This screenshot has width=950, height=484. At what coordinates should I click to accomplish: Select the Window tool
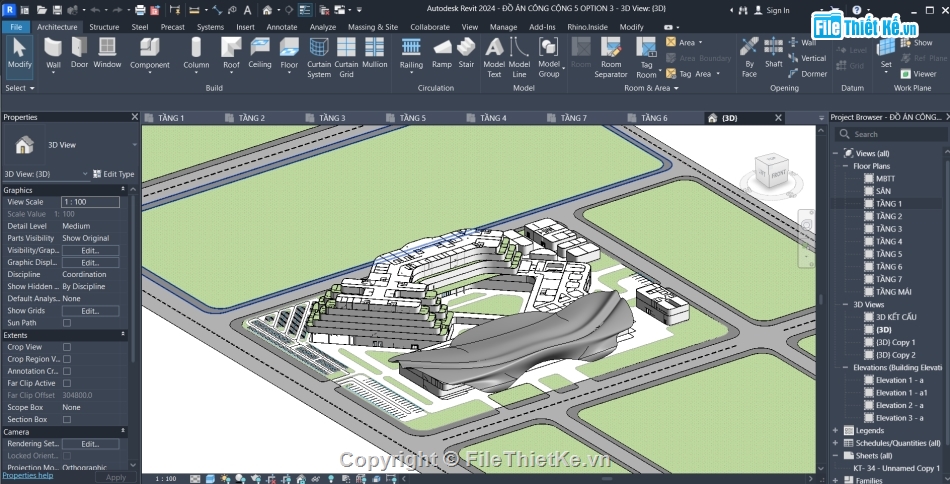click(107, 54)
